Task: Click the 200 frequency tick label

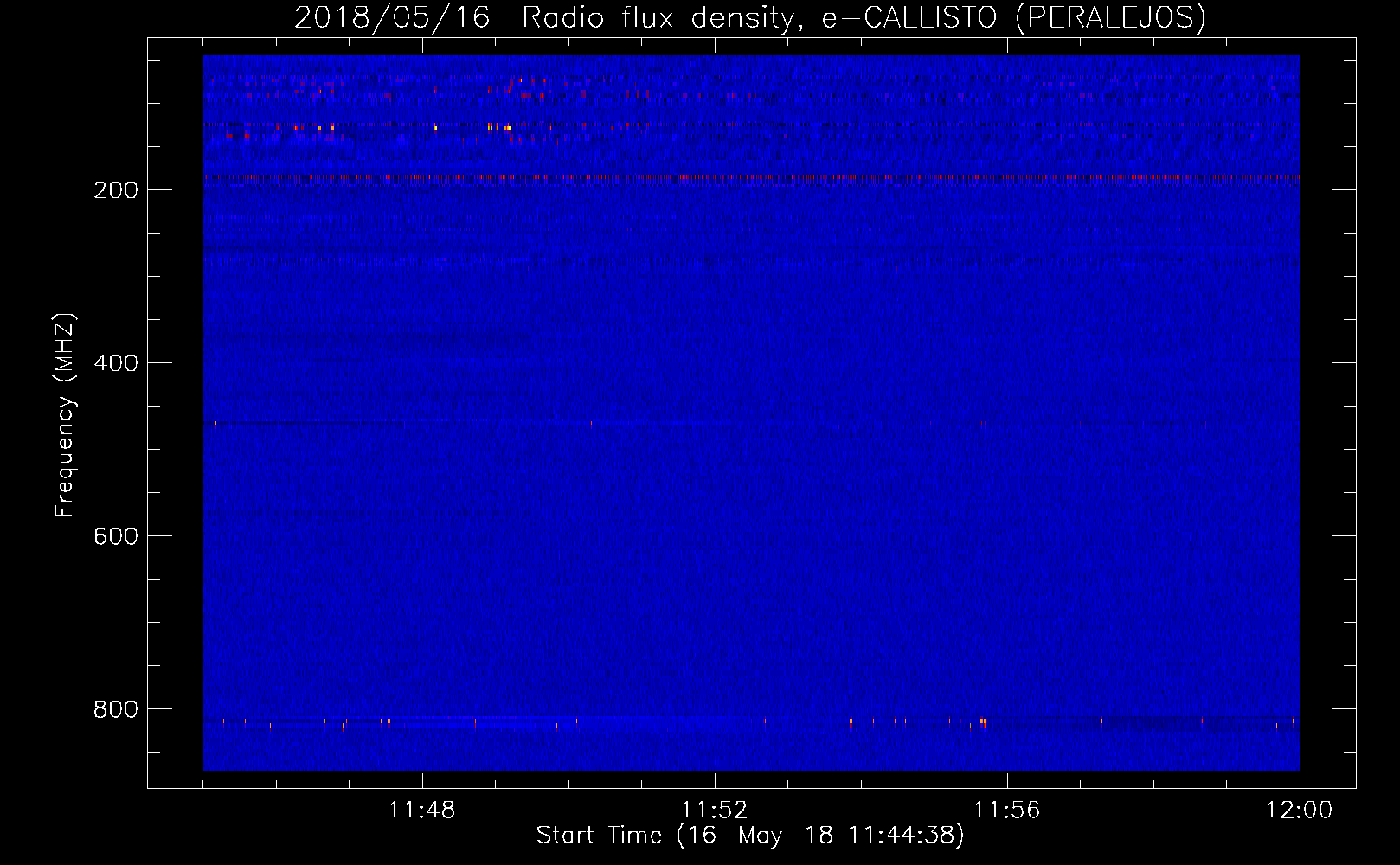Action: 115,190
